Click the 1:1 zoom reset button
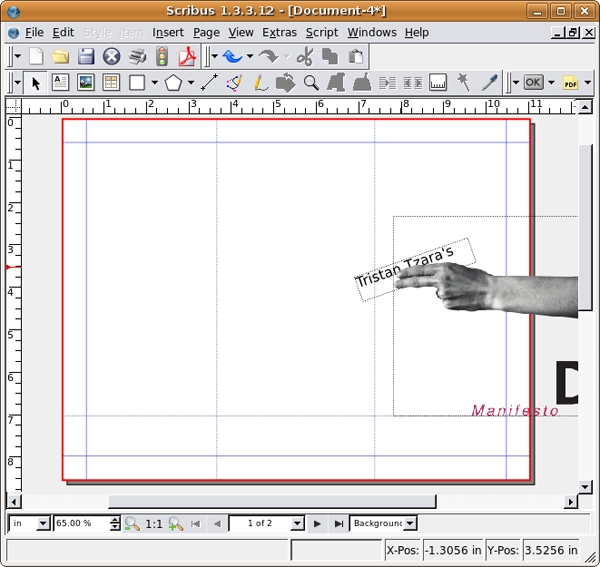This screenshot has height=567, width=600. pyautogui.click(x=154, y=523)
